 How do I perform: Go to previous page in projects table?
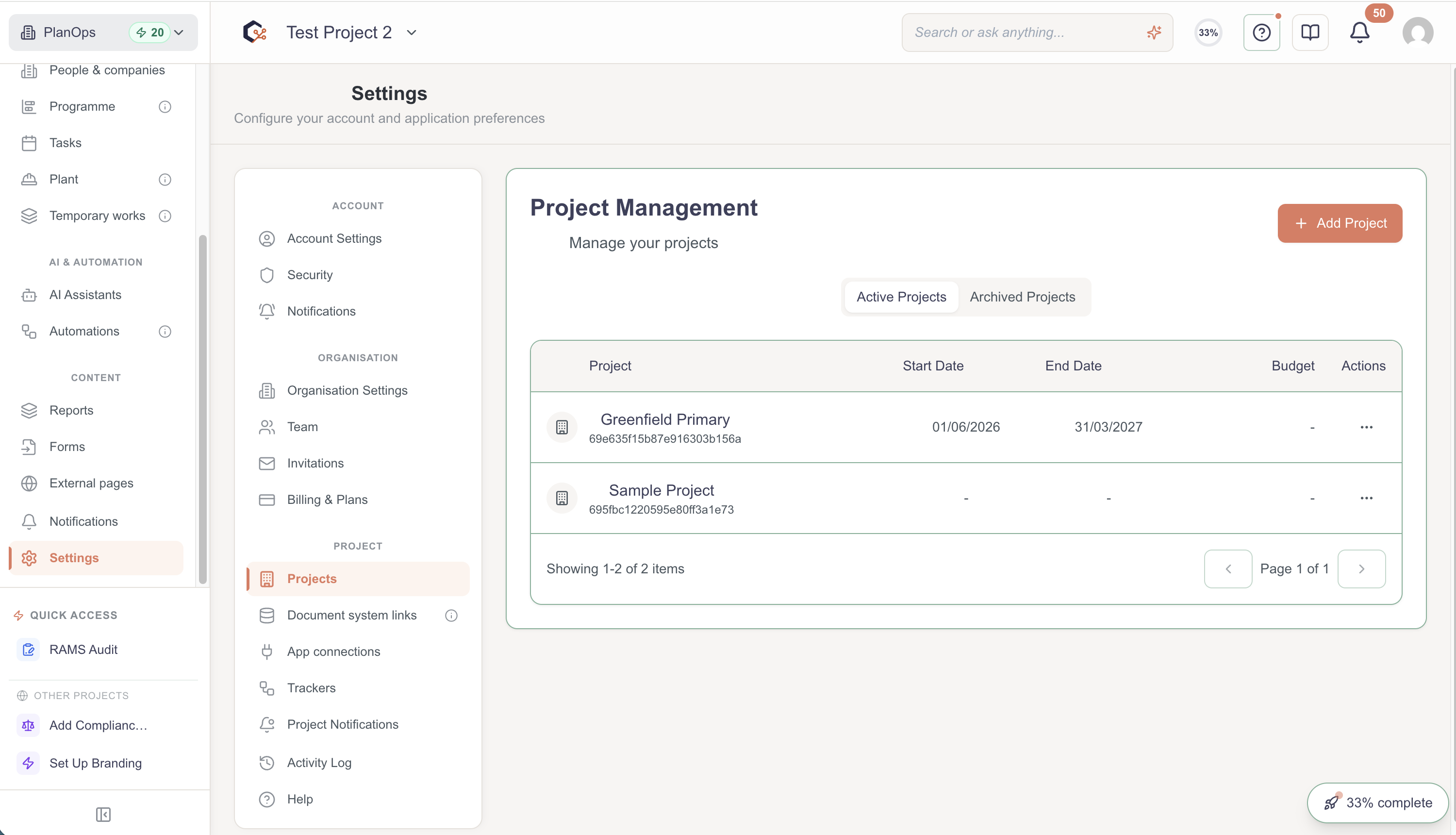pos(1228,569)
